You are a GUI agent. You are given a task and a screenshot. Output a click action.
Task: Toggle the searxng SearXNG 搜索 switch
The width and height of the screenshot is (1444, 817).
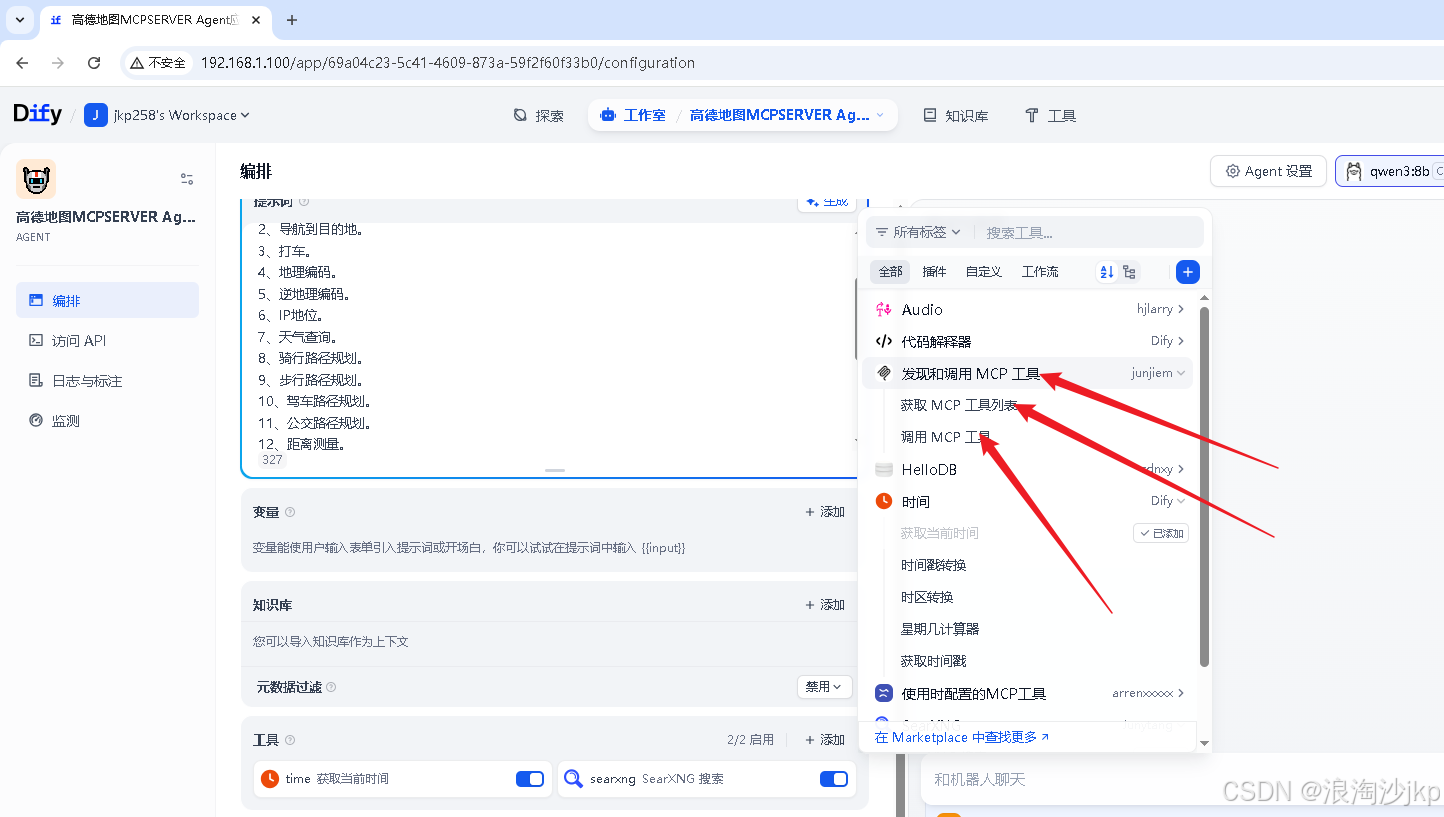833,779
